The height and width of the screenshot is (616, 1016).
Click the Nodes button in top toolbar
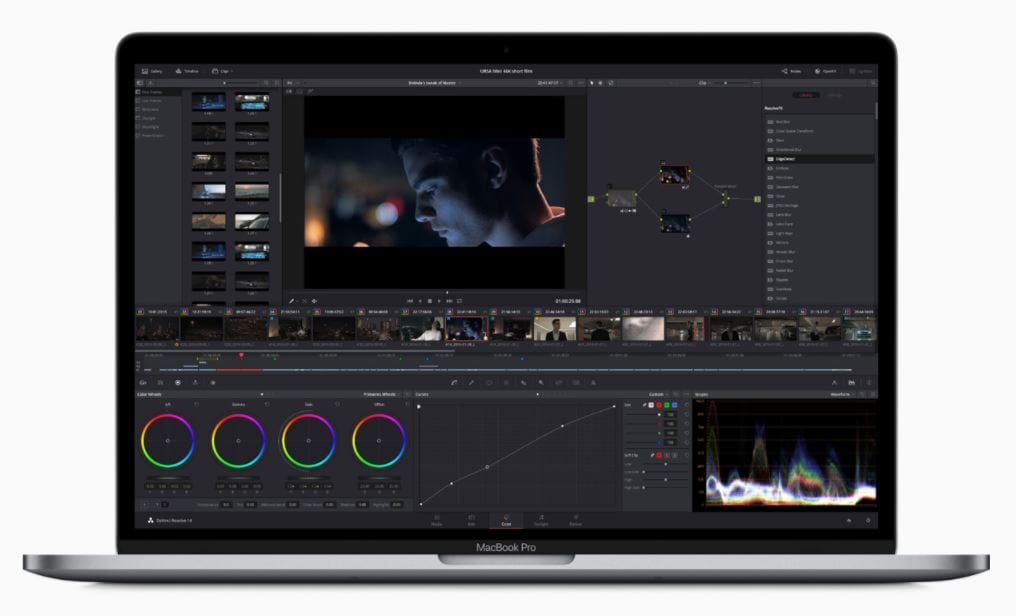coord(791,71)
